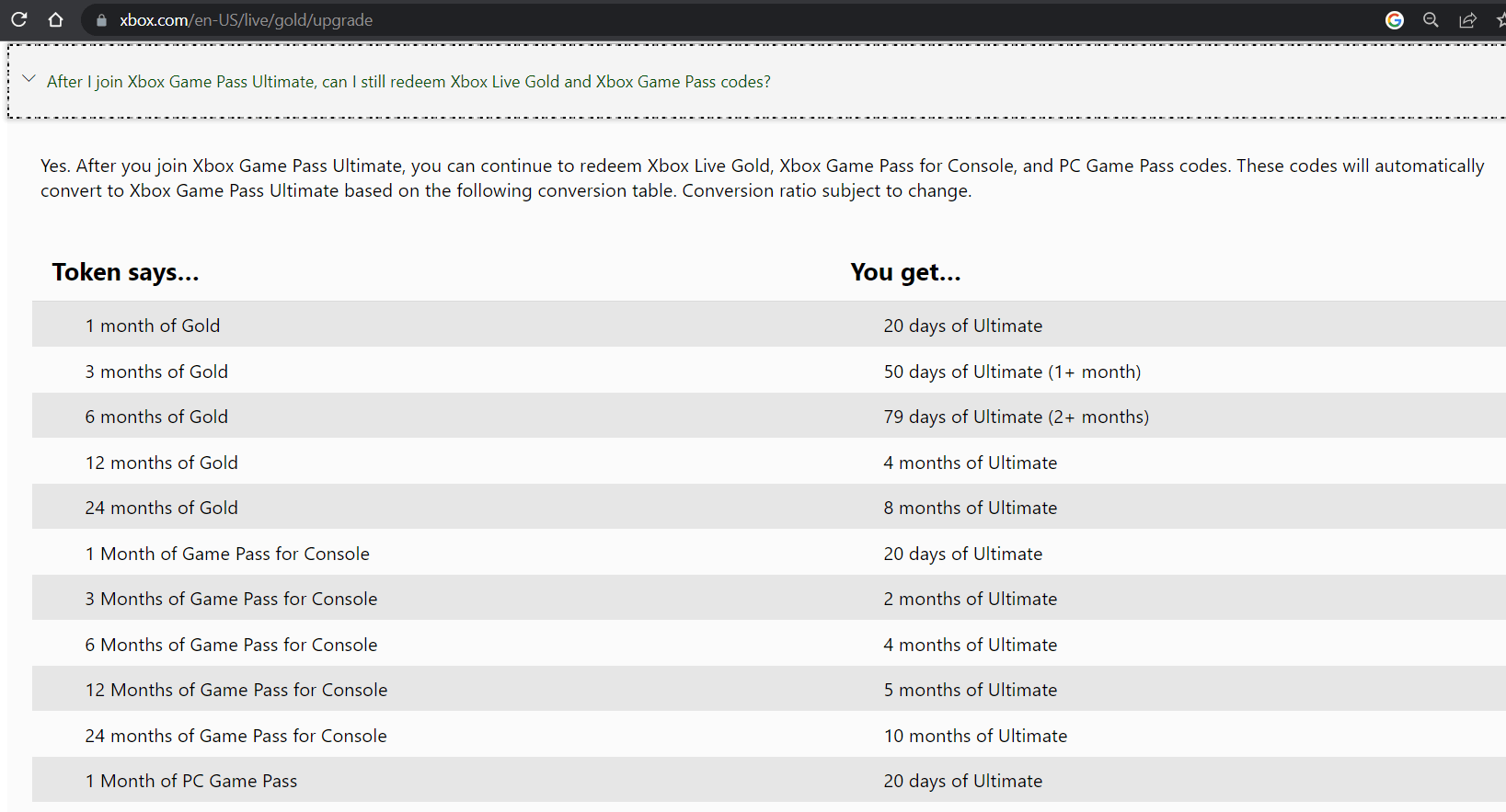This screenshot has width=1506, height=812.
Task: Click the '8 months of Ultimate' value
Action: [x=971, y=508]
